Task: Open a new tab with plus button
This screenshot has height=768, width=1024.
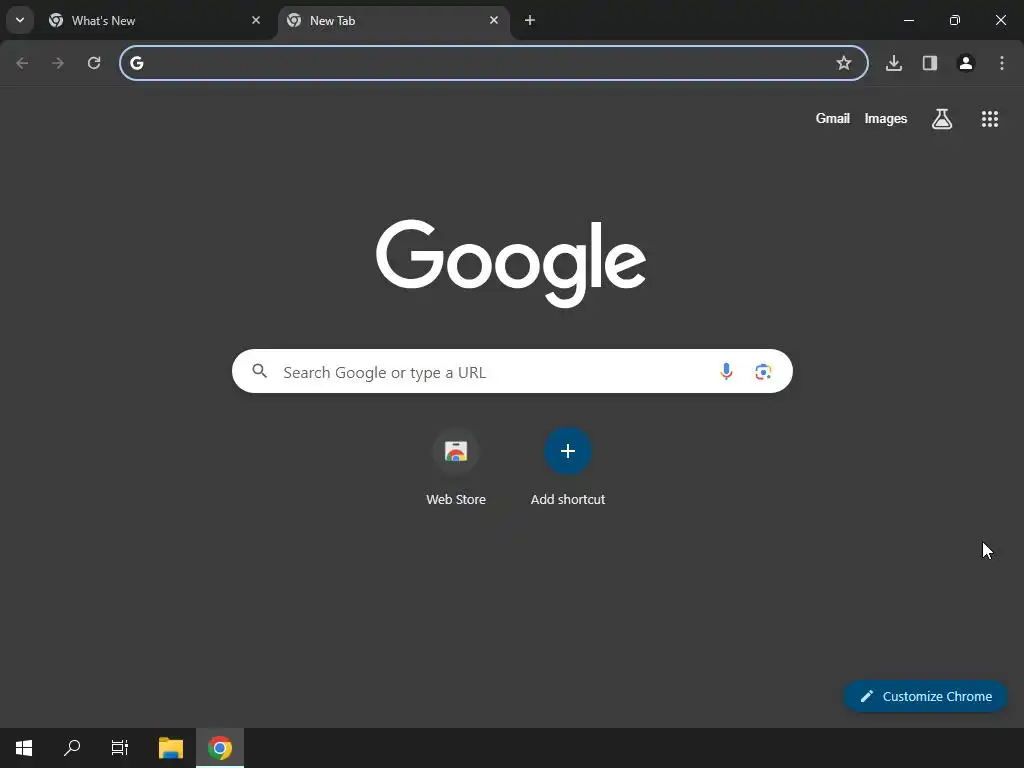Action: (x=530, y=20)
